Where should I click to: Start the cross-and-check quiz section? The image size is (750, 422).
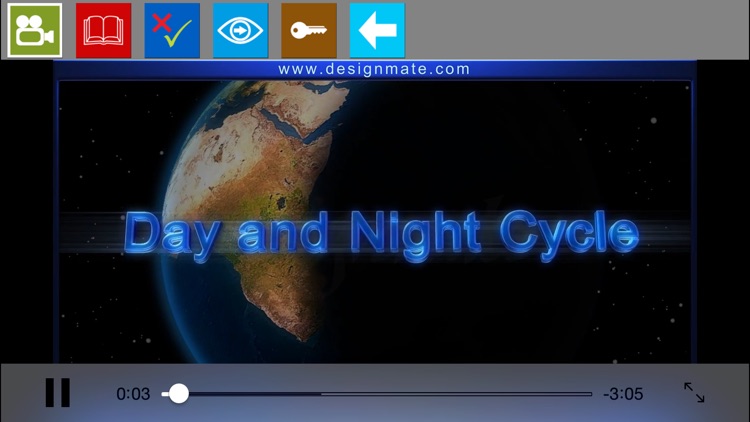click(172, 30)
